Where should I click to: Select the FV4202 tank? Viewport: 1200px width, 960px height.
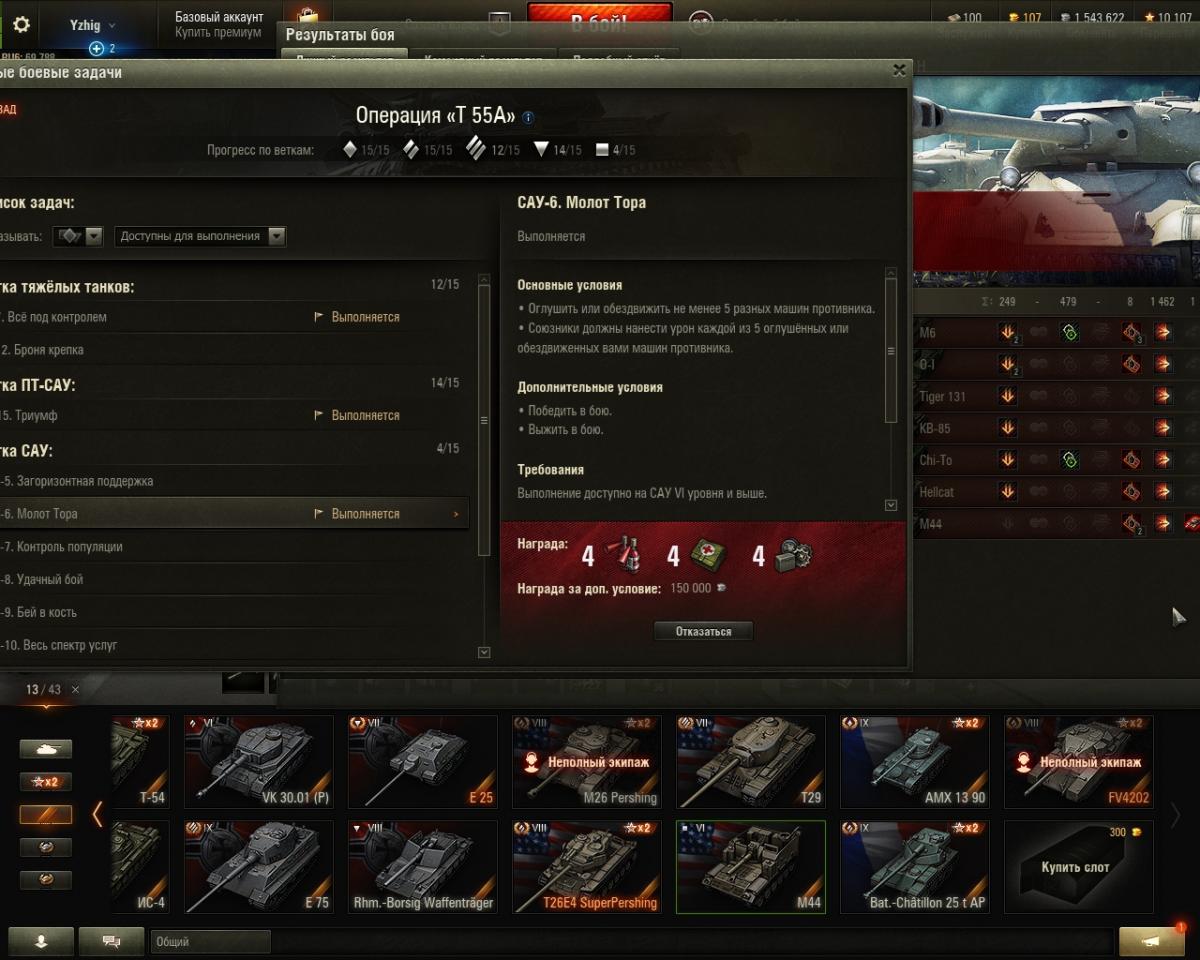coord(1078,761)
